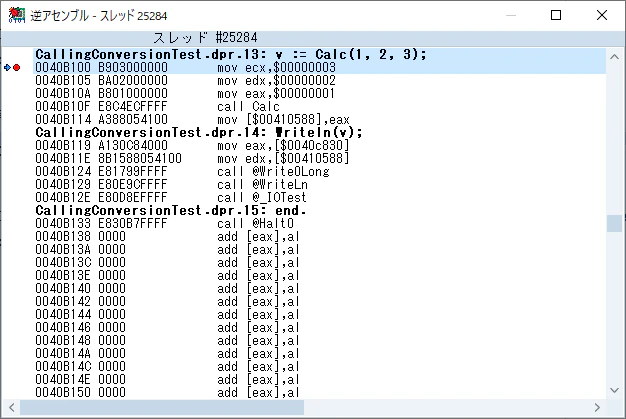Click the disassembly window title icon
Screen dimensions: 626x419
click(16, 15)
